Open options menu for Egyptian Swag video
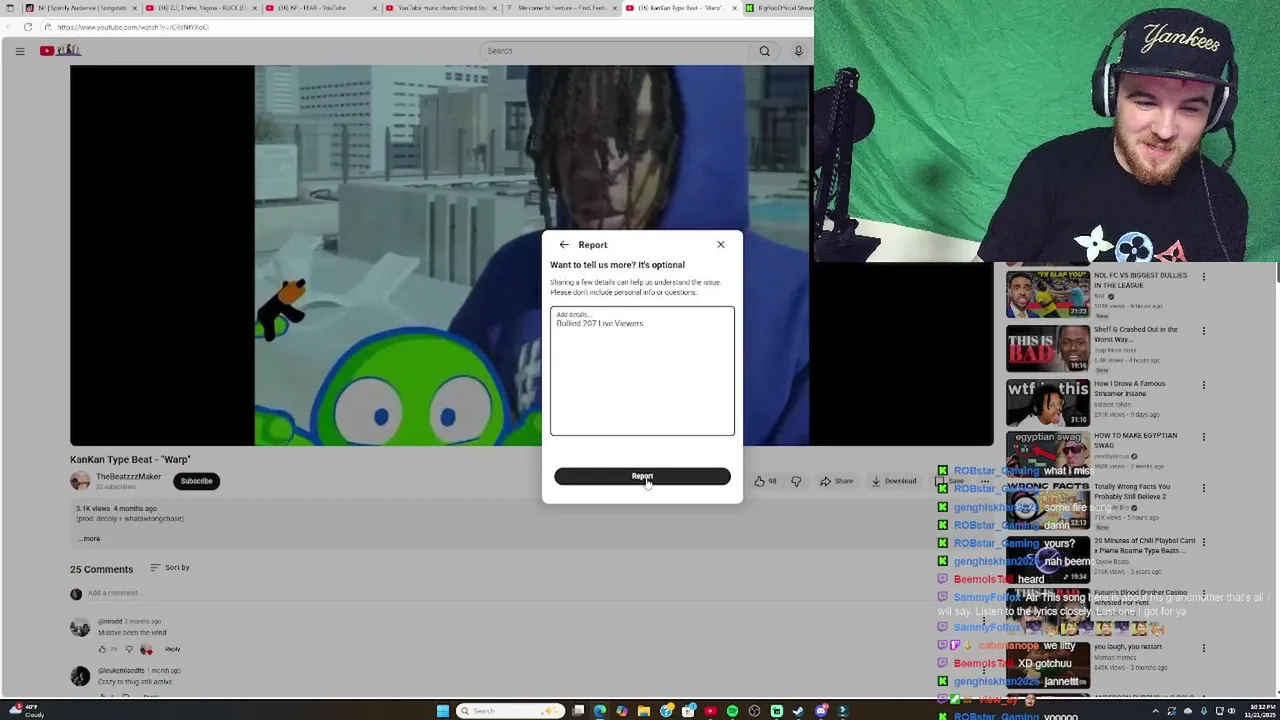1280x720 pixels. point(1203,437)
